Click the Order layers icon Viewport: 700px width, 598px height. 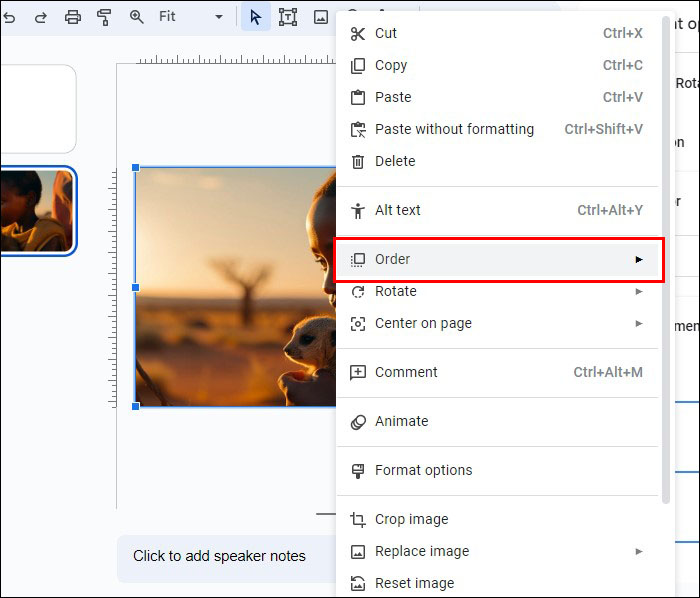click(x=358, y=260)
